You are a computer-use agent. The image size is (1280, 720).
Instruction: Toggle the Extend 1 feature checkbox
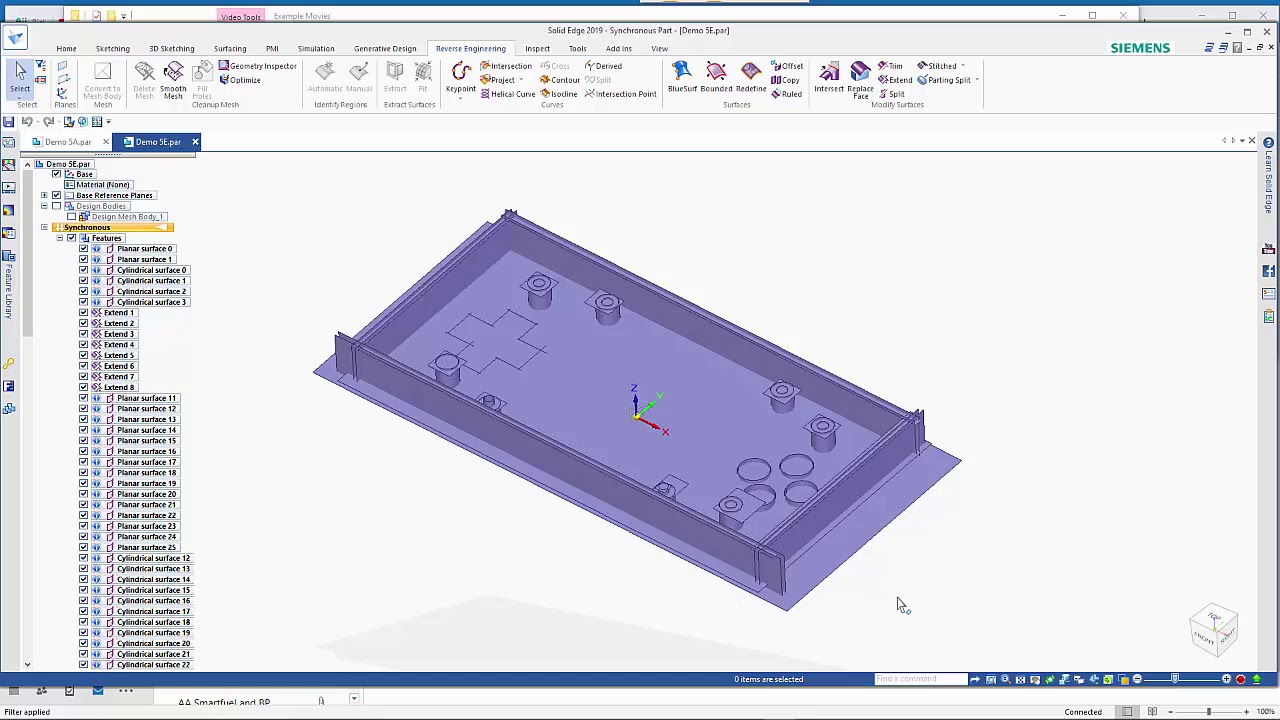tap(84, 313)
